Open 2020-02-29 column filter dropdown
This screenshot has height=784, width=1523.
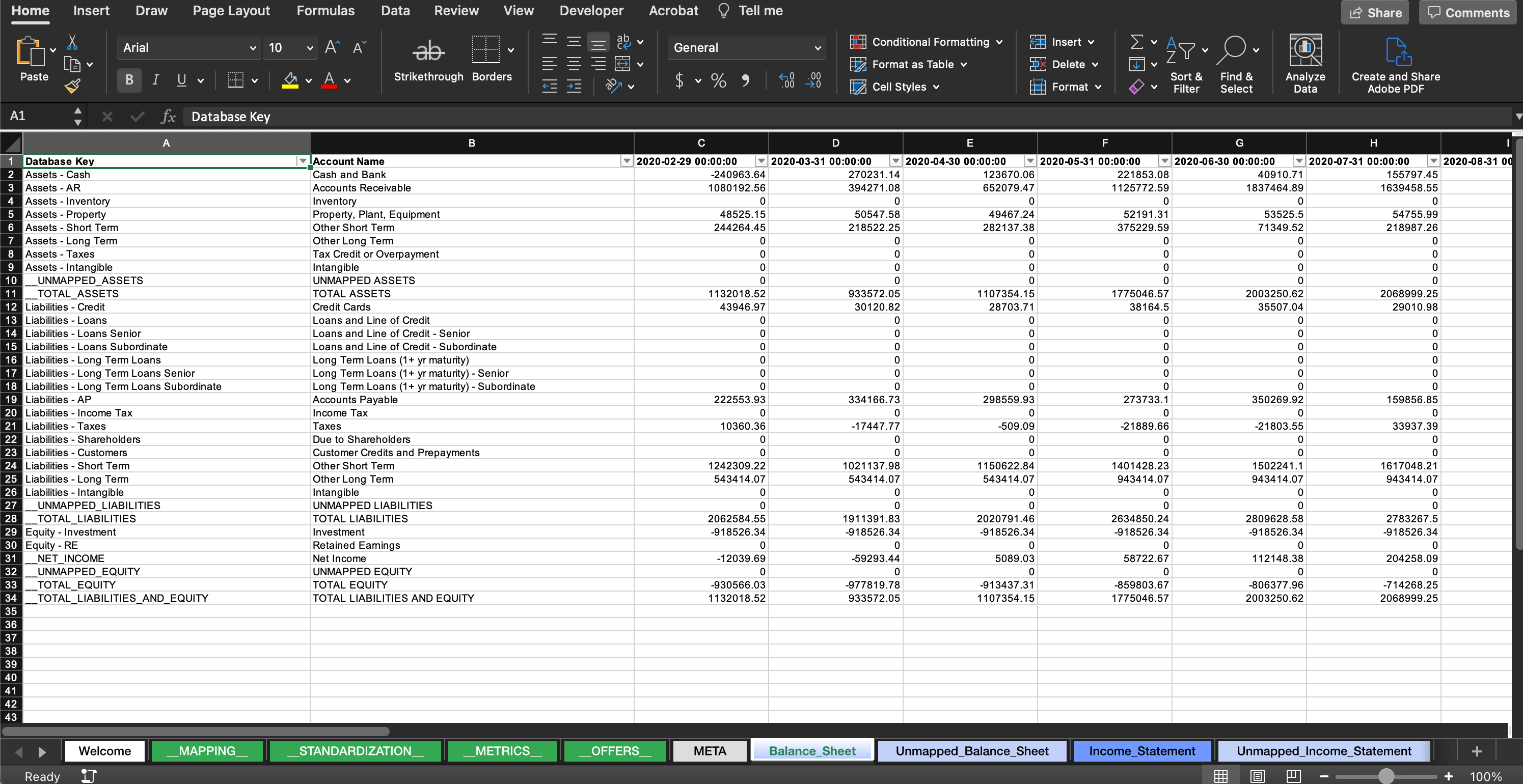[x=761, y=161]
